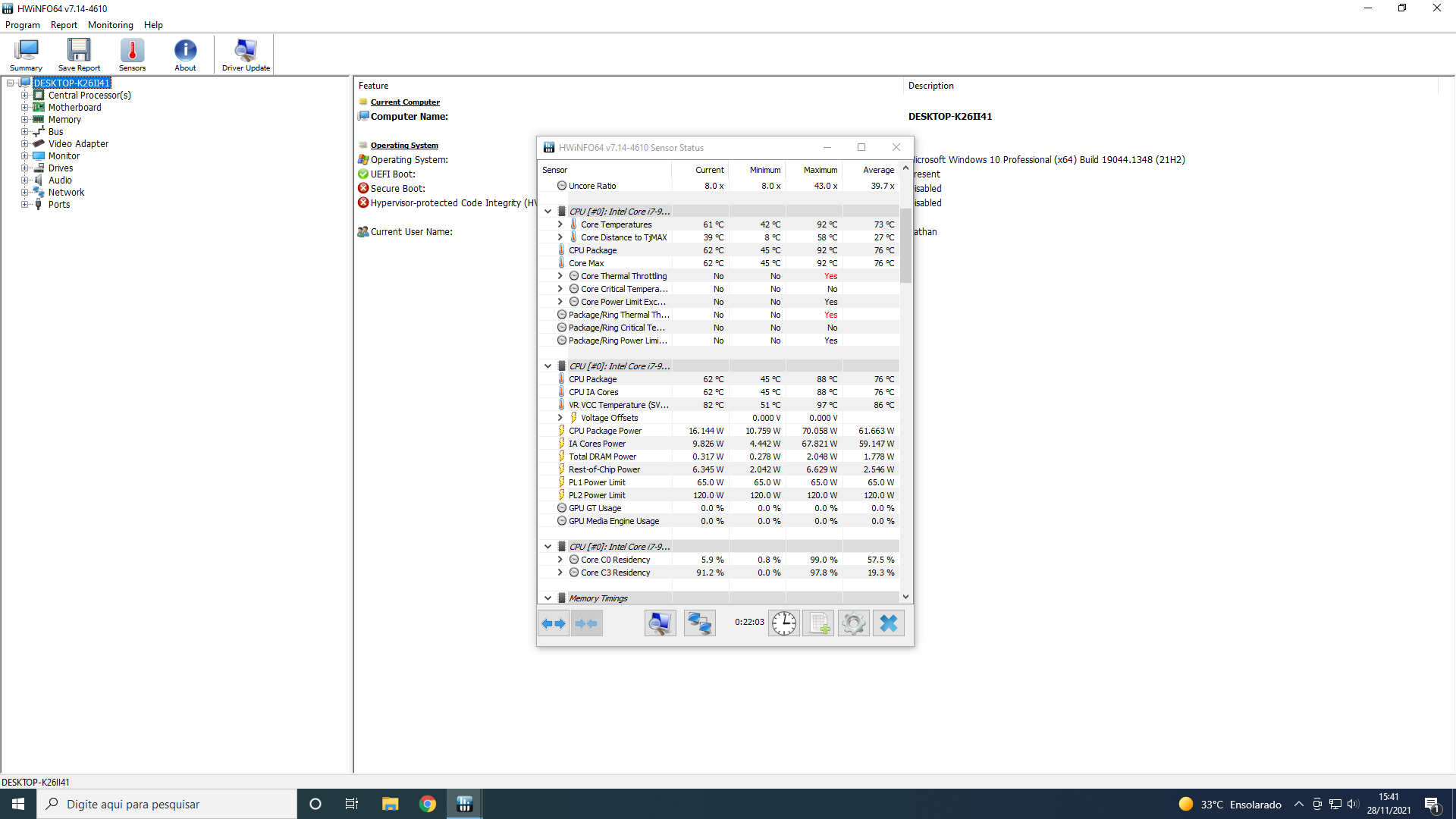The image size is (1456, 819).
Task: Select the Network tree item
Action: 66,193
